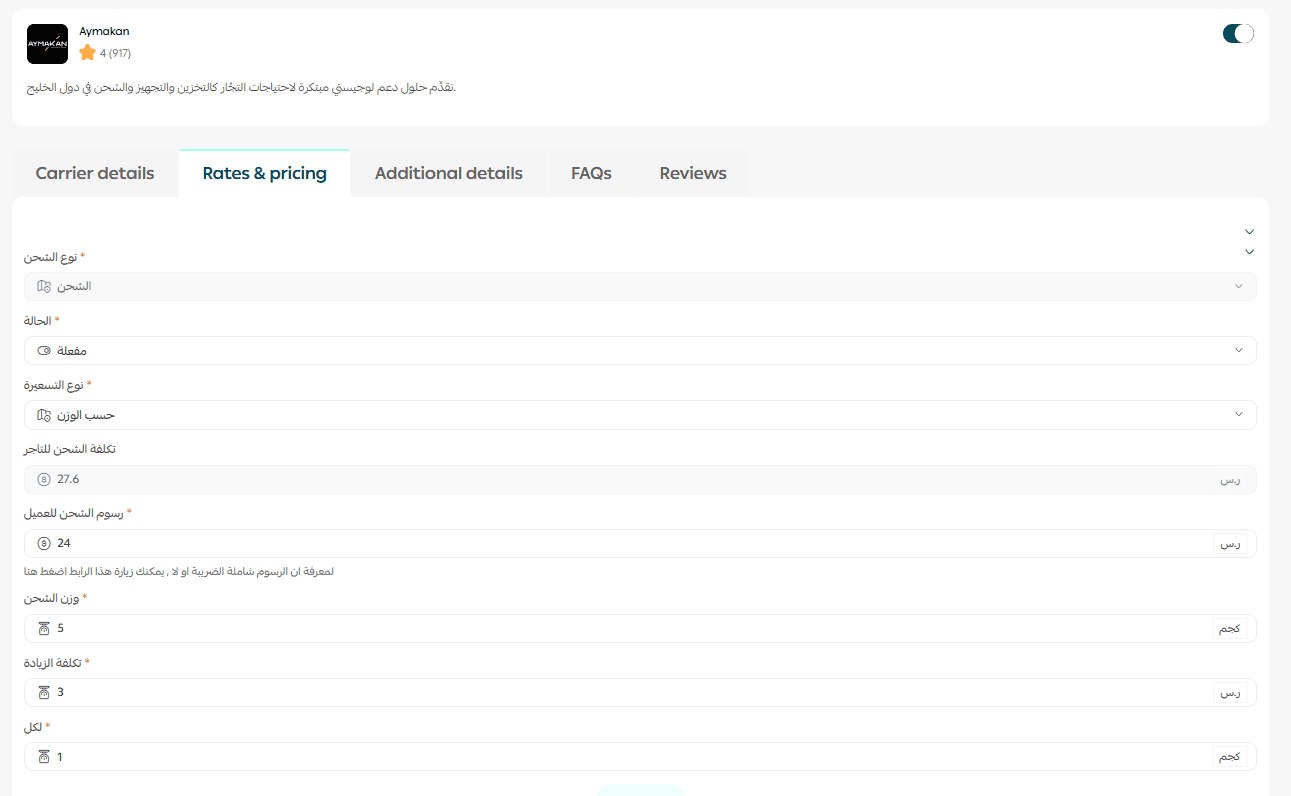Click the orange rating star icon

(87, 53)
